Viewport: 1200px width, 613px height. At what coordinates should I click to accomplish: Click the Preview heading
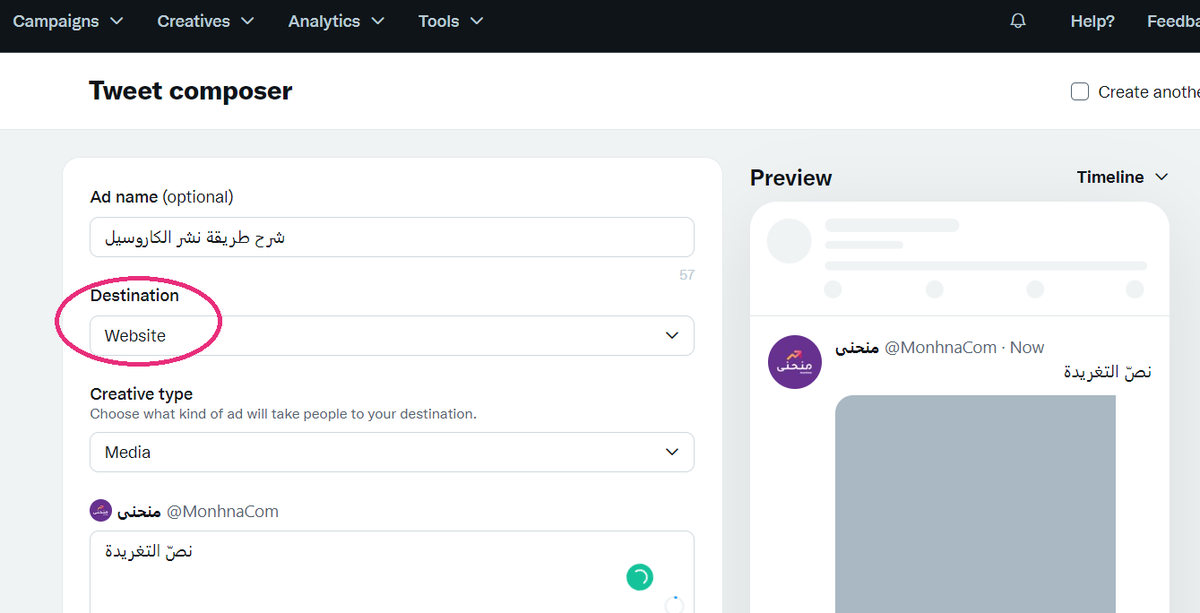[x=791, y=178]
